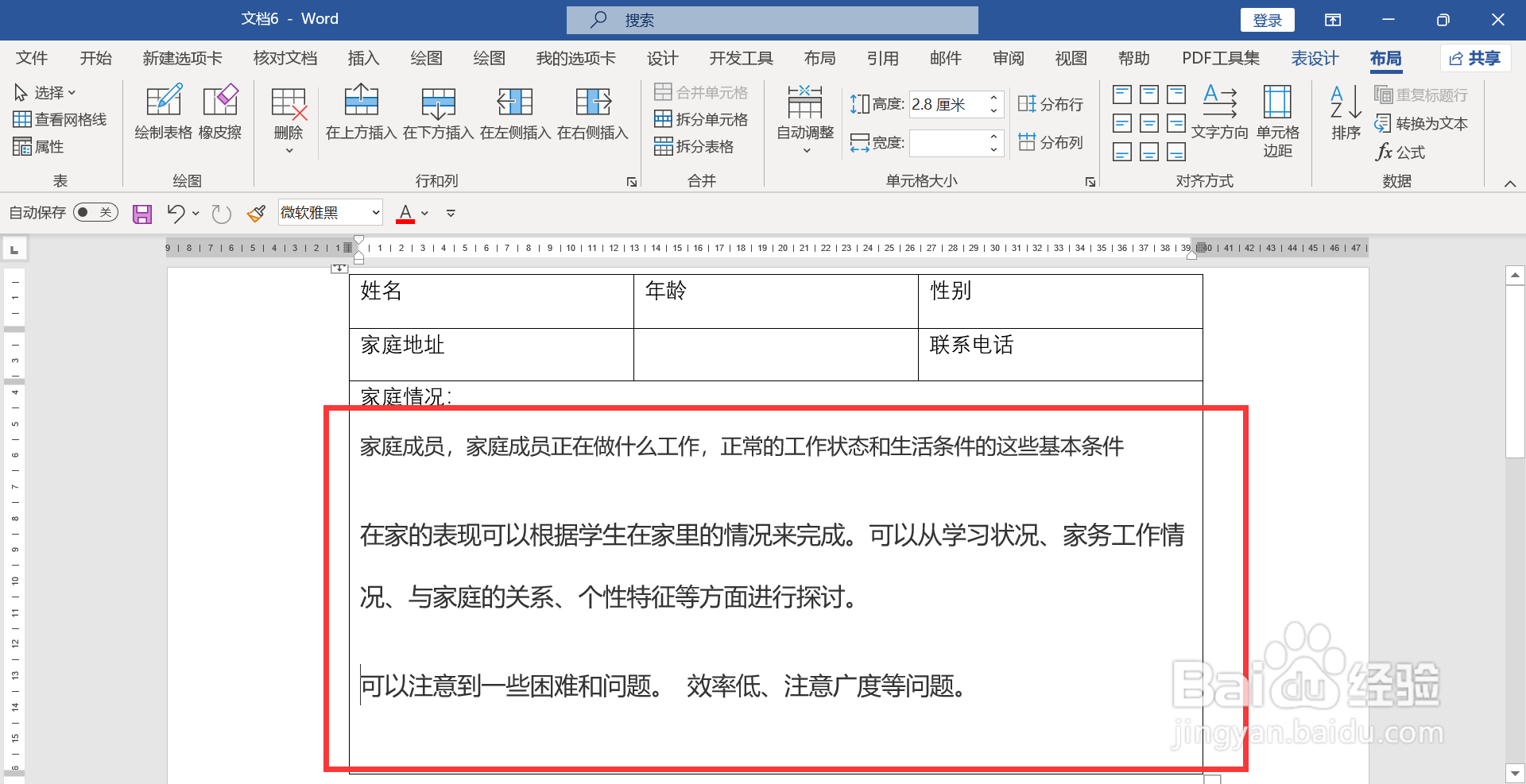Switch to the Insert (插入) tab
Viewport: 1526px width, 784px height.
click(x=363, y=58)
